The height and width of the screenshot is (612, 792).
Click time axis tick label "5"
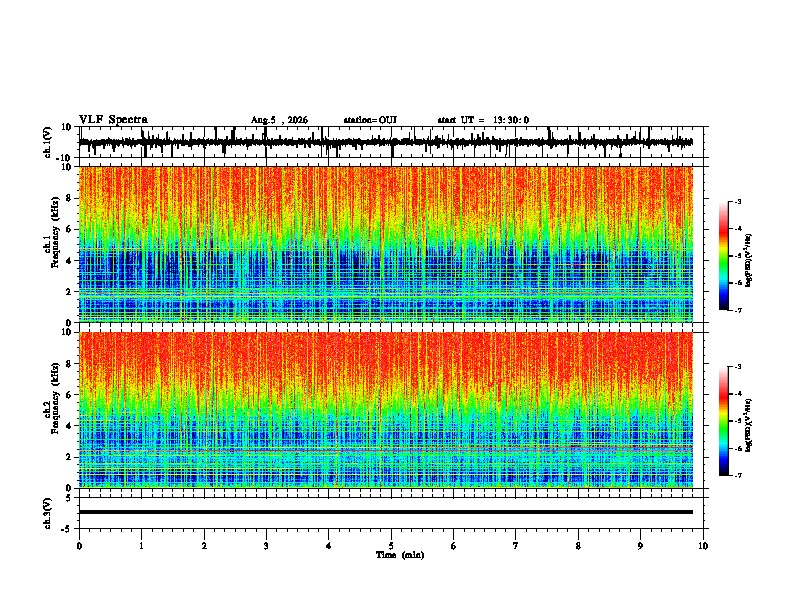point(391,546)
